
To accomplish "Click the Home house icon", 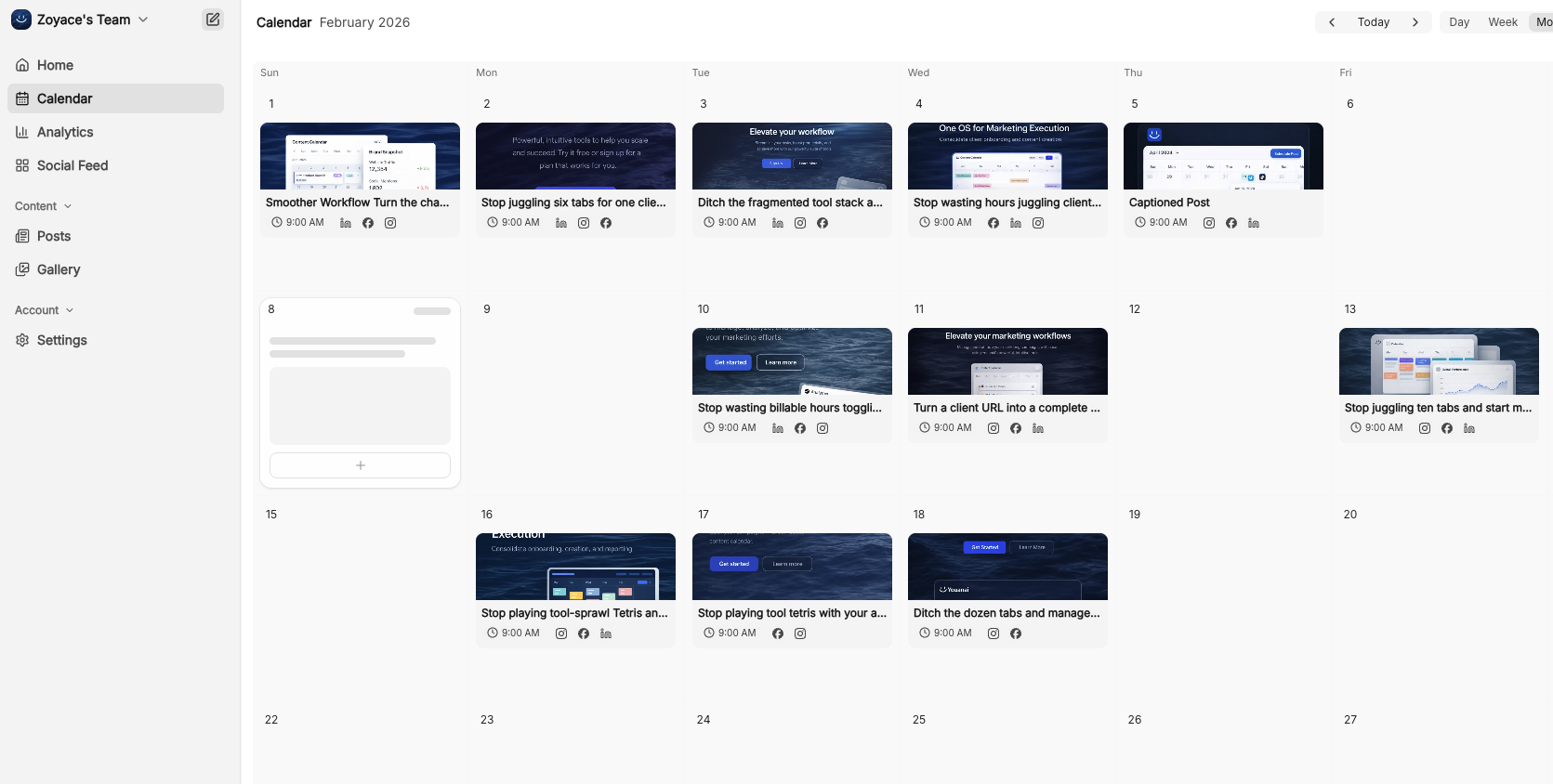I will tap(22, 65).
